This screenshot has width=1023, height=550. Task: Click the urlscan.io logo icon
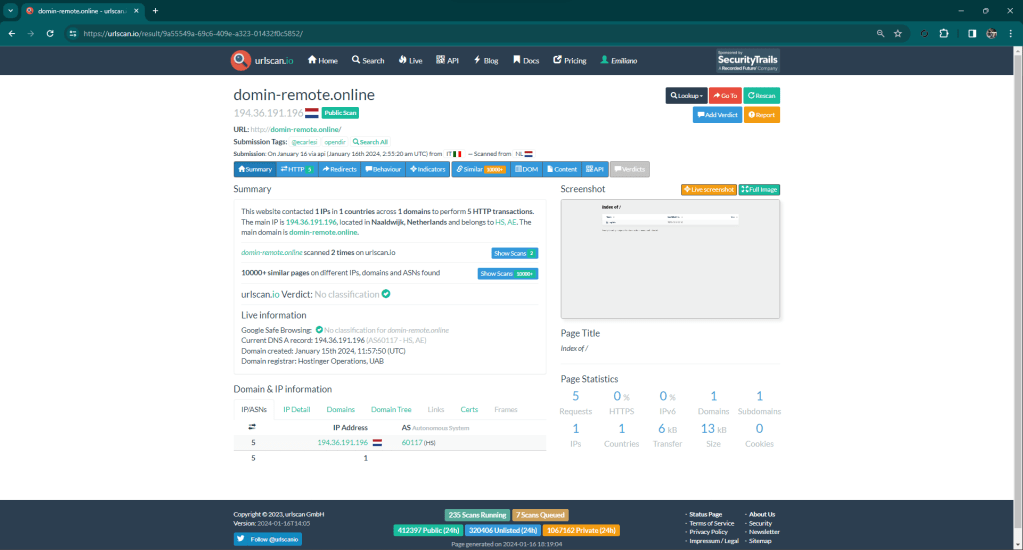tap(240, 60)
